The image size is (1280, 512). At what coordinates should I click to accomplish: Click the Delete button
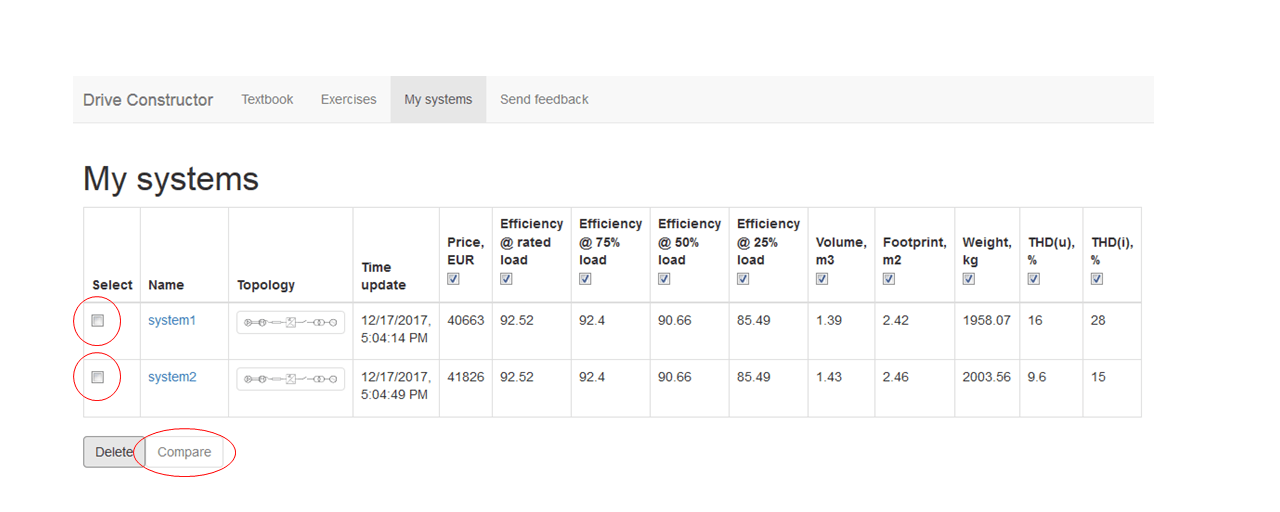113,452
